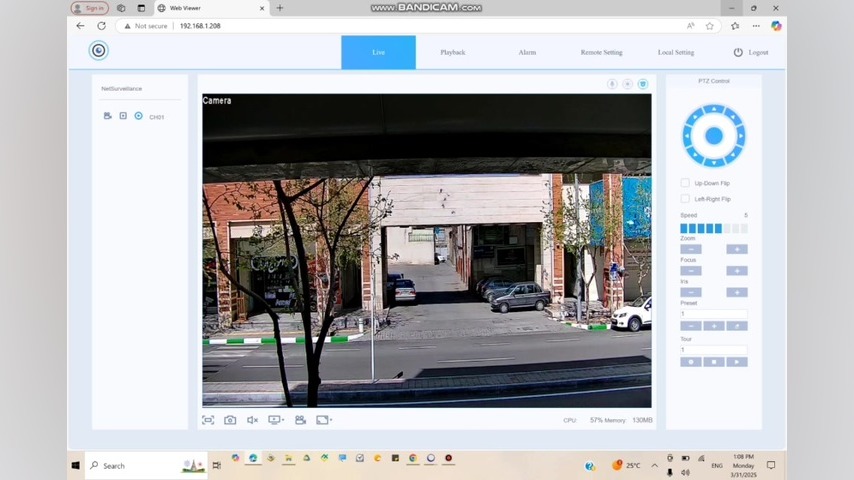Image resolution: width=854 pixels, height=480 pixels.
Task: Click the Logout button
Action: (x=750, y=52)
